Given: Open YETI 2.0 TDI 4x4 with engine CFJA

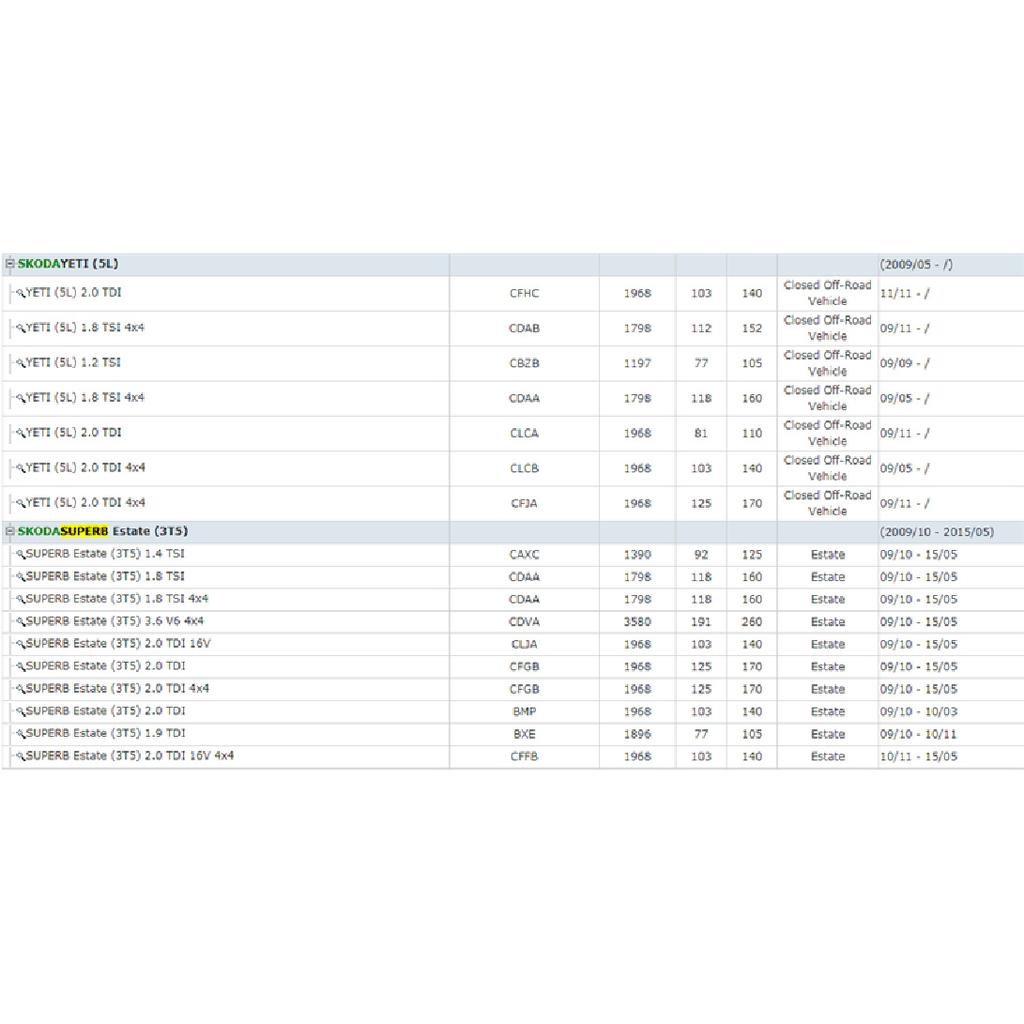Looking at the screenshot, I should [86, 502].
